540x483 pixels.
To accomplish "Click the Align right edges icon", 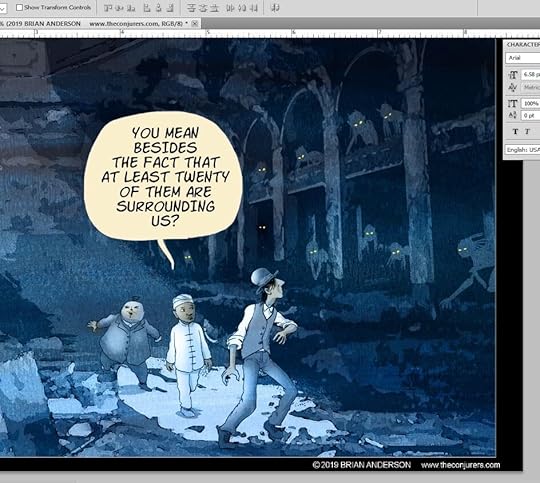I will pyautogui.click(x=170, y=8).
